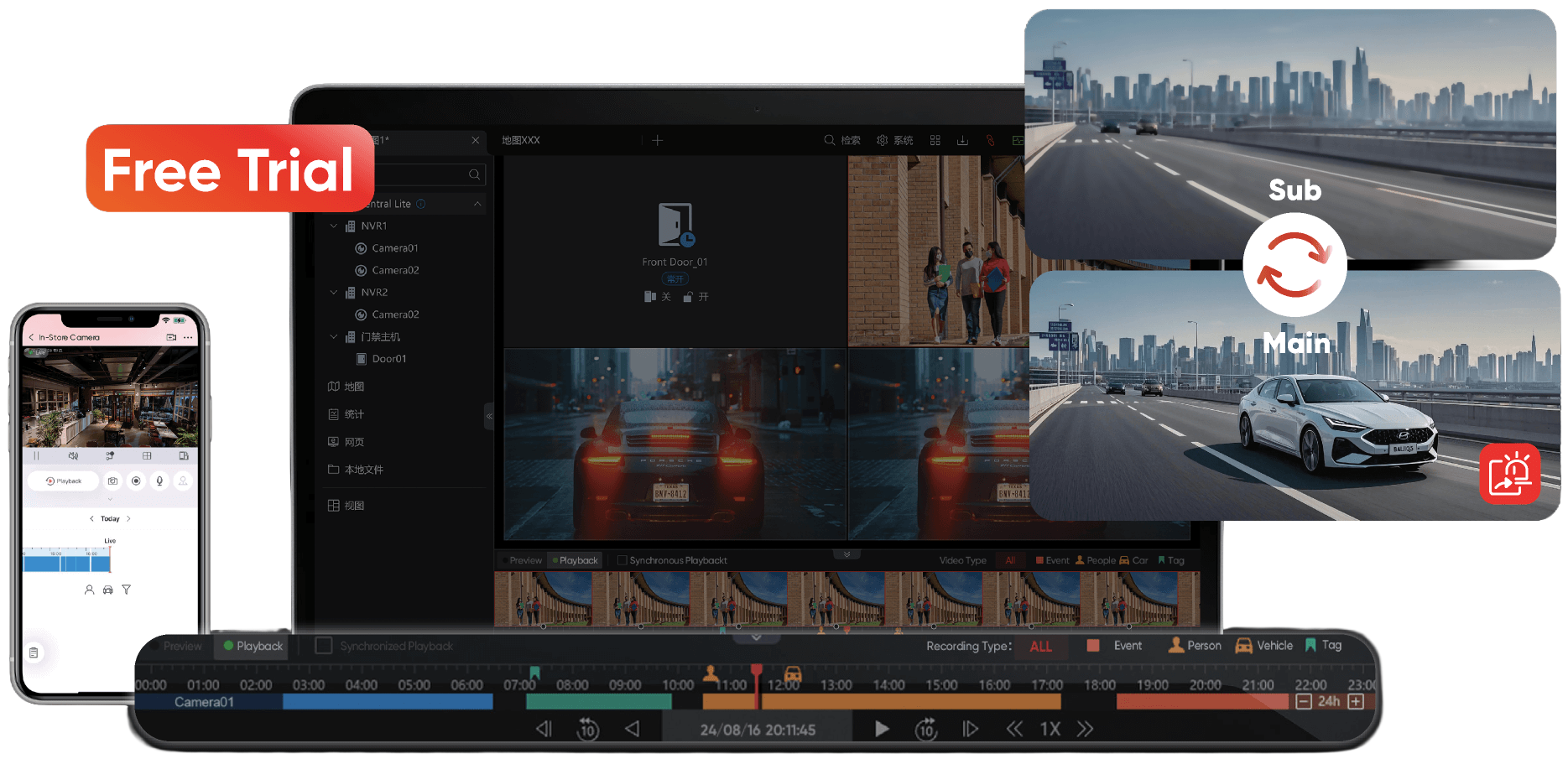Screen dimensions: 1568x764
Task: Toggle the Person recording type filter
Action: (1195, 646)
